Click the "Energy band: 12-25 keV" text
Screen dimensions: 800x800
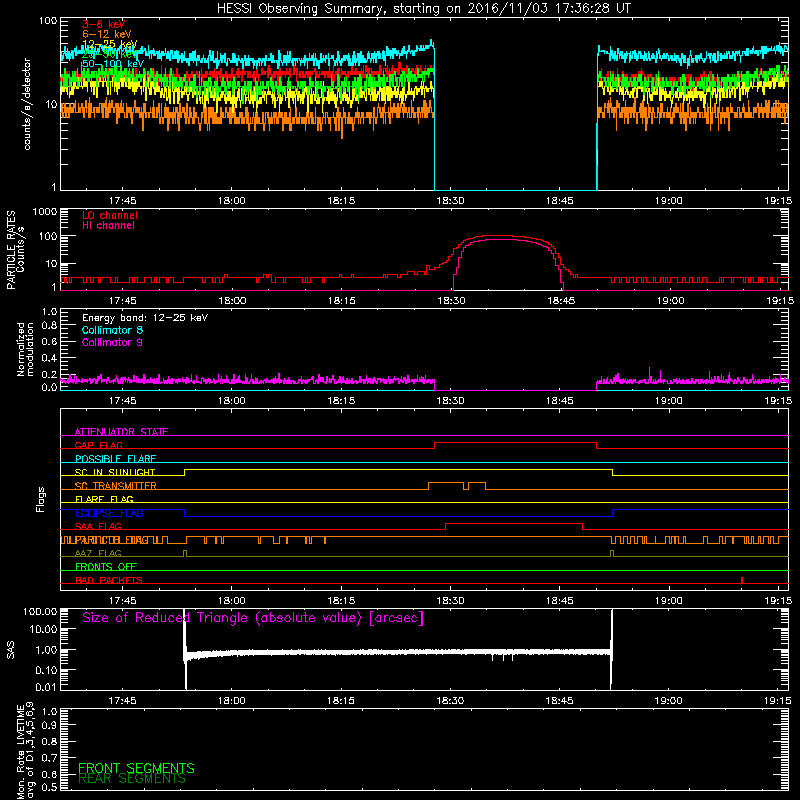145,318
